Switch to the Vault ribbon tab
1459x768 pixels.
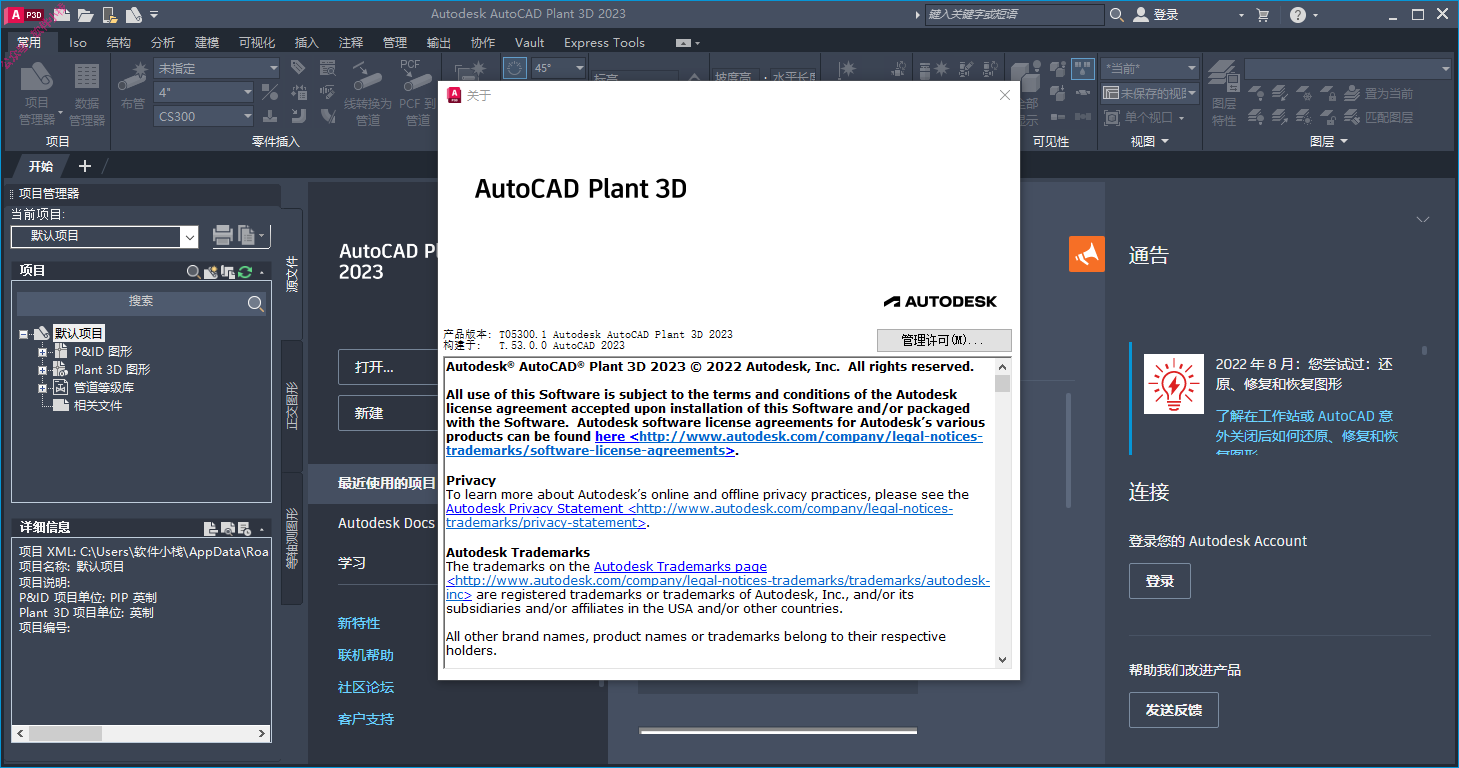click(x=530, y=42)
